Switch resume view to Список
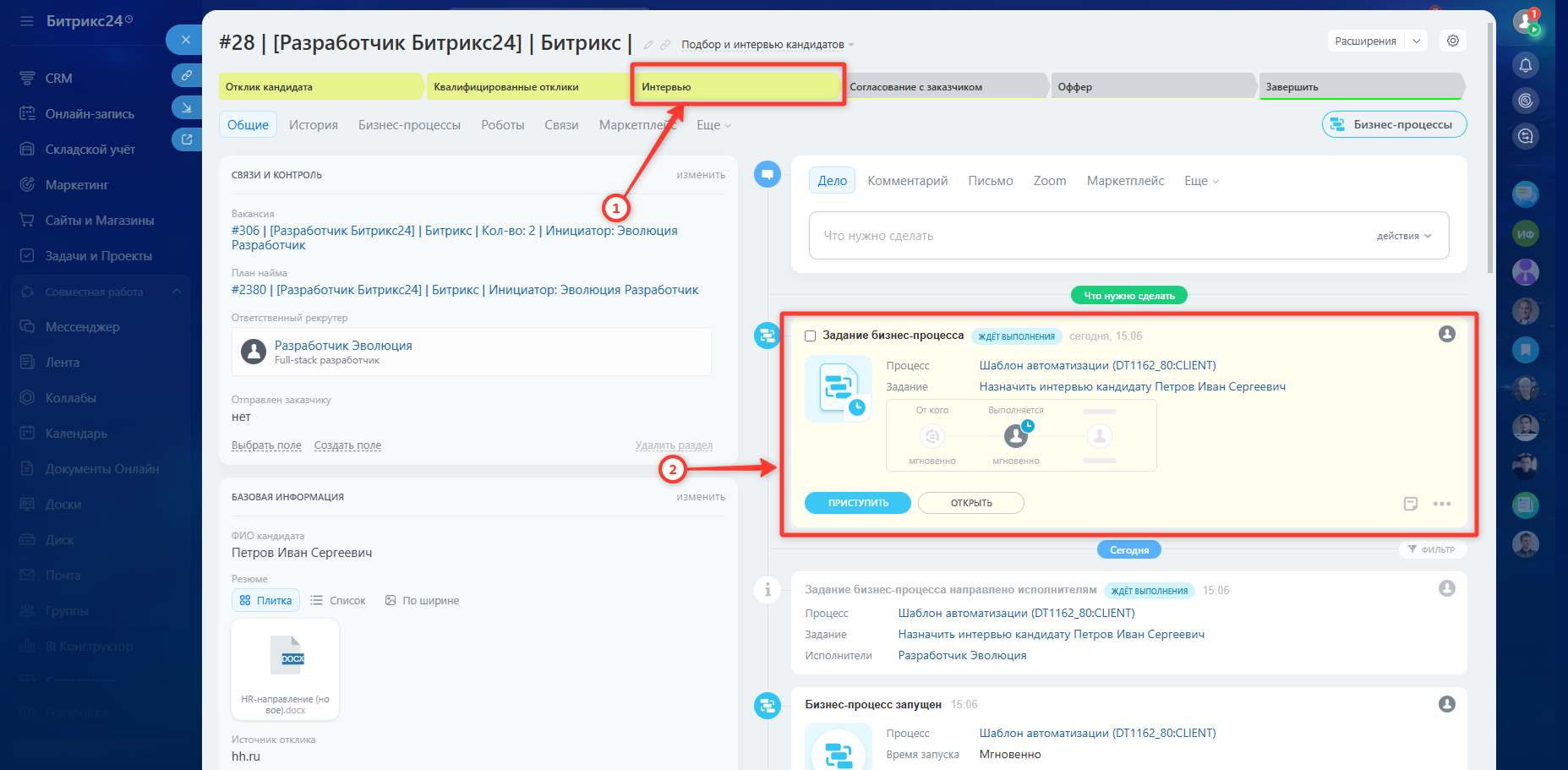Viewport: 1568px width, 770px height. (338, 600)
